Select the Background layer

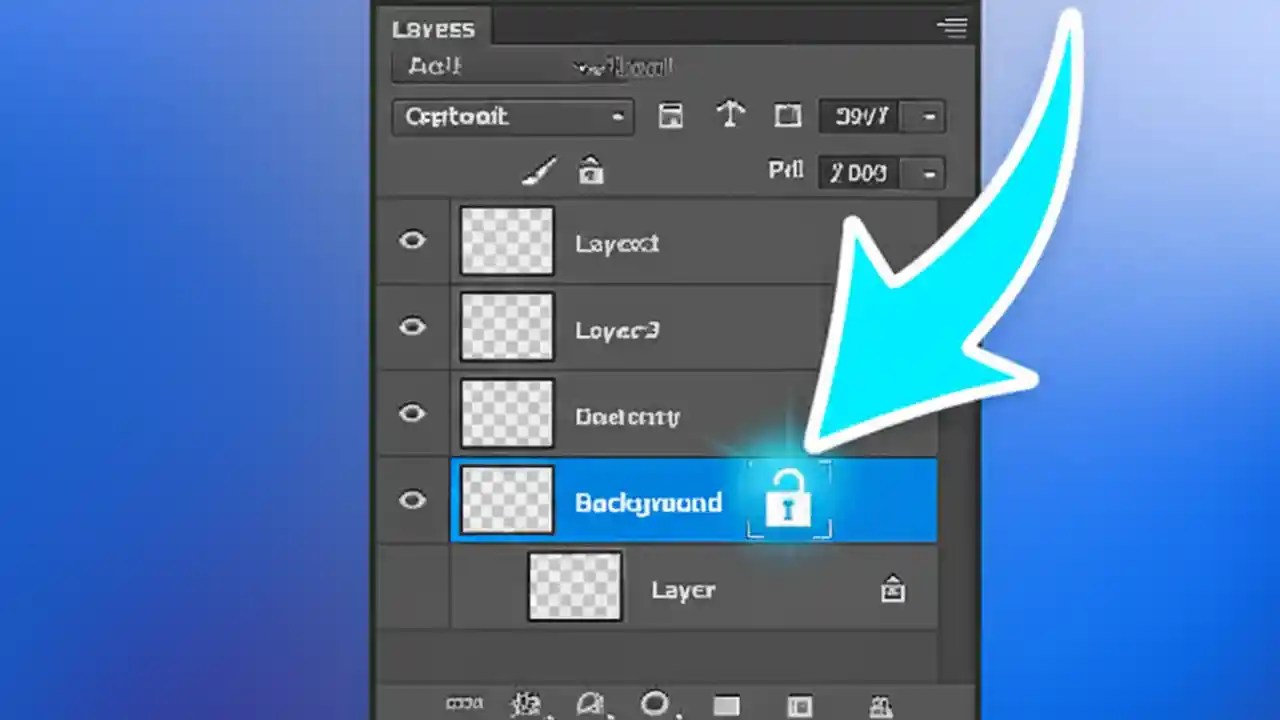pos(648,501)
